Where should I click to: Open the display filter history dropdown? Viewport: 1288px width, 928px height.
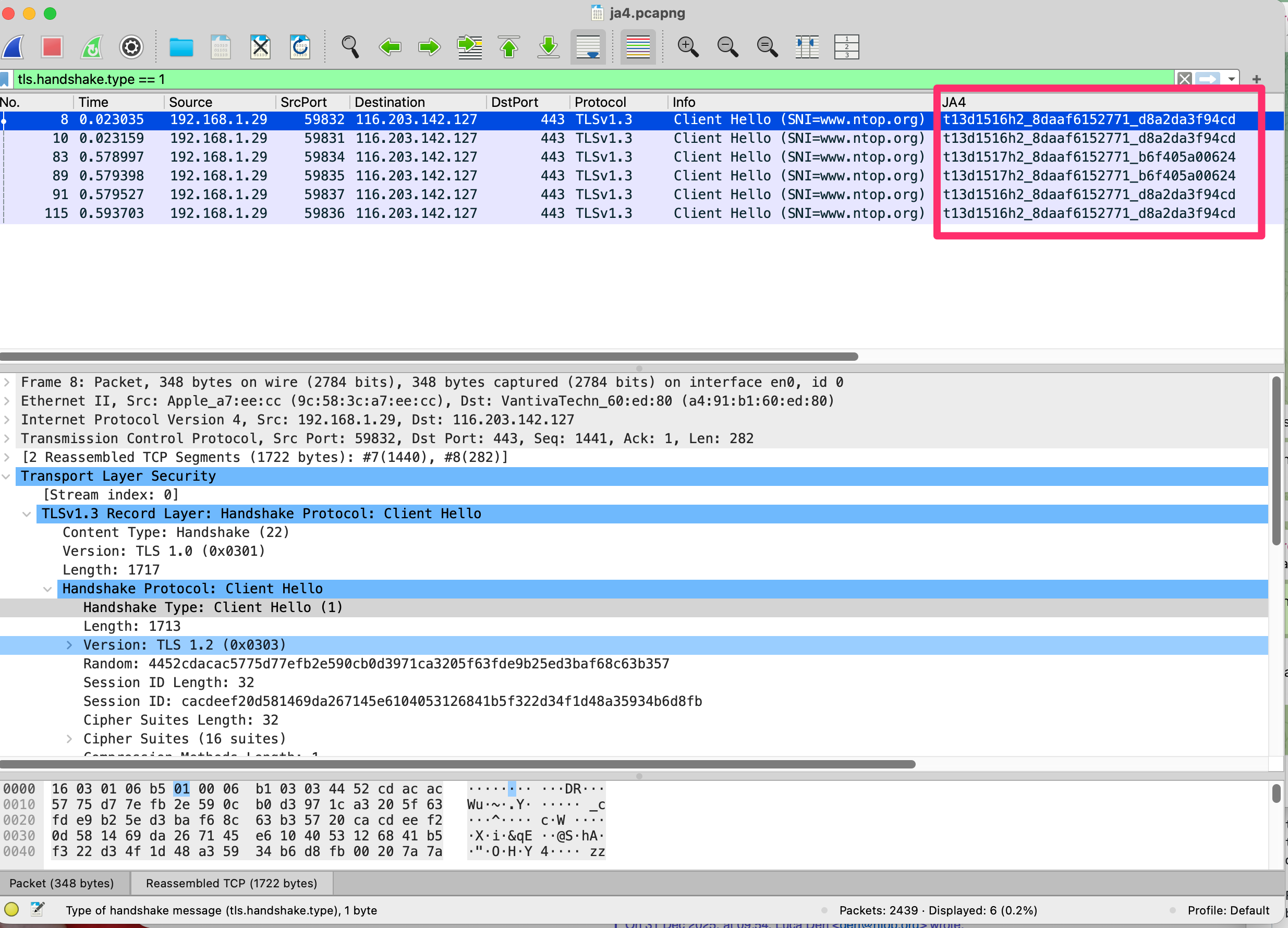click(x=1231, y=79)
